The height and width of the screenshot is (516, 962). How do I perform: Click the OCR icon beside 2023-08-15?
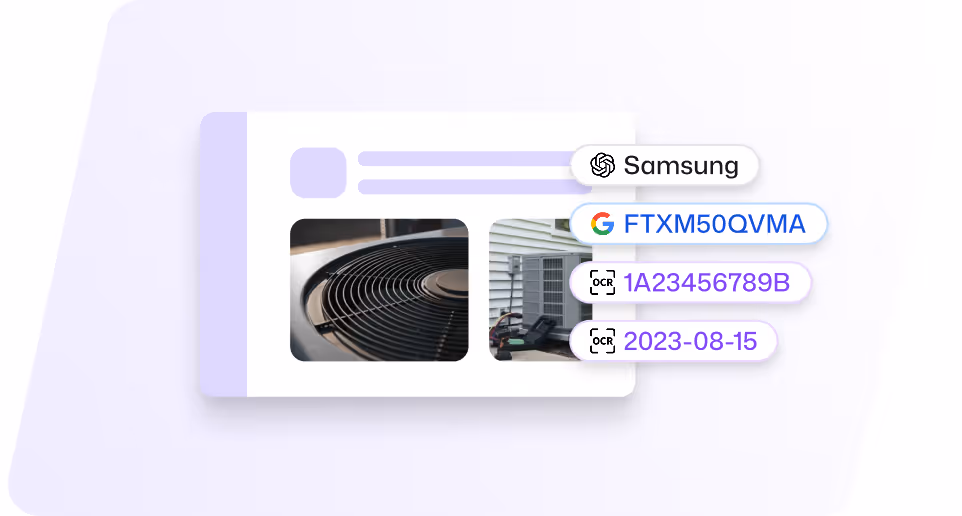pos(602,341)
